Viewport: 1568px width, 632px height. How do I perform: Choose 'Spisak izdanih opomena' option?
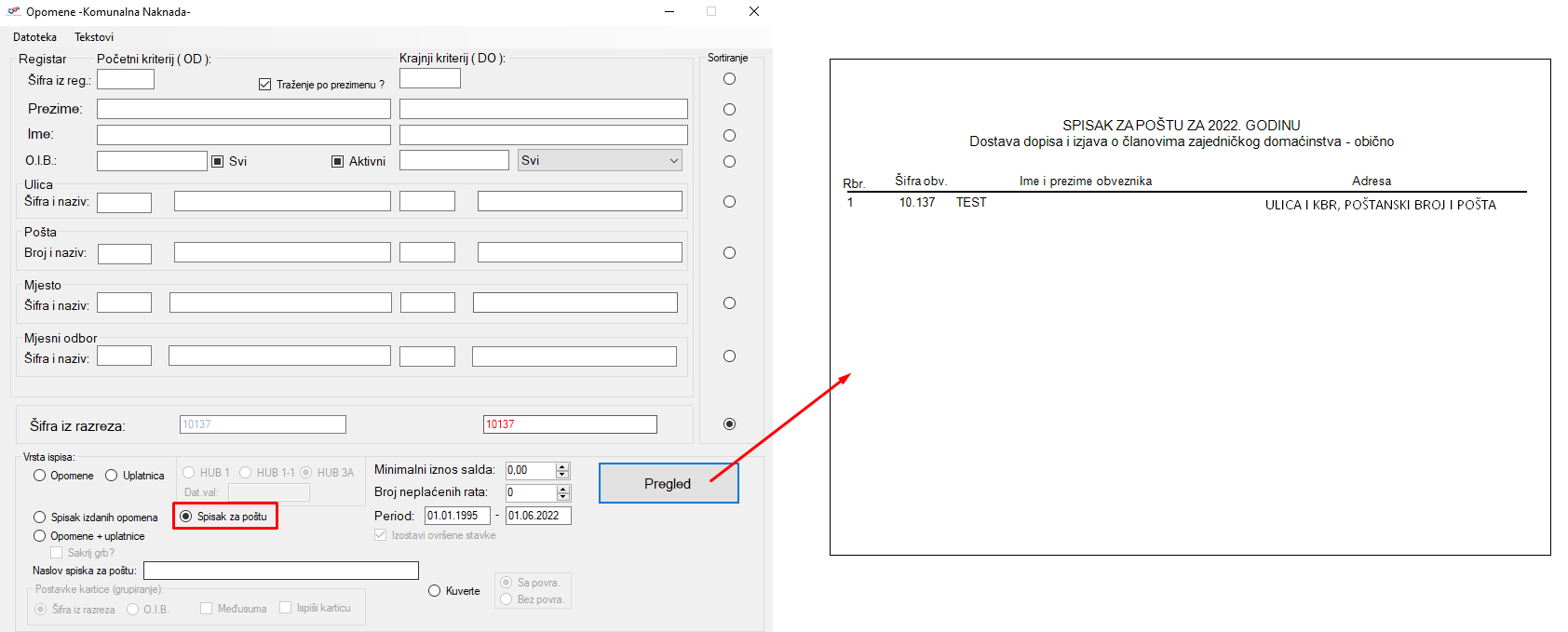pyautogui.click(x=40, y=518)
